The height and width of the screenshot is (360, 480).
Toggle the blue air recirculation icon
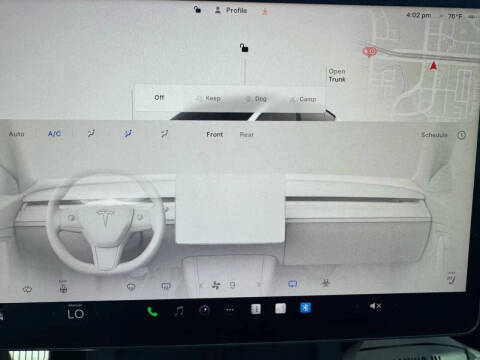pyautogui.click(x=293, y=284)
